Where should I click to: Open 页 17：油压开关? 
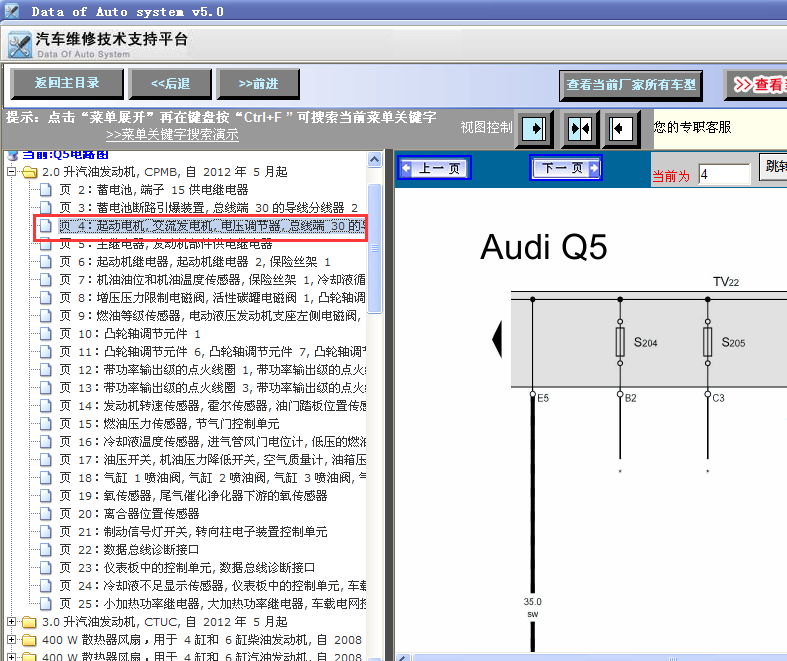click(x=212, y=460)
